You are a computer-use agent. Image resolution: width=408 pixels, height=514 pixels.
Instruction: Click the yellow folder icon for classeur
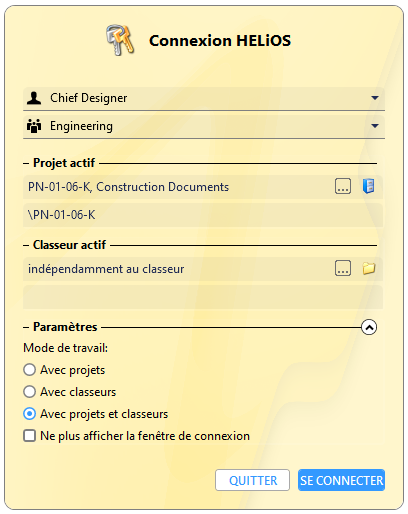click(x=369, y=268)
